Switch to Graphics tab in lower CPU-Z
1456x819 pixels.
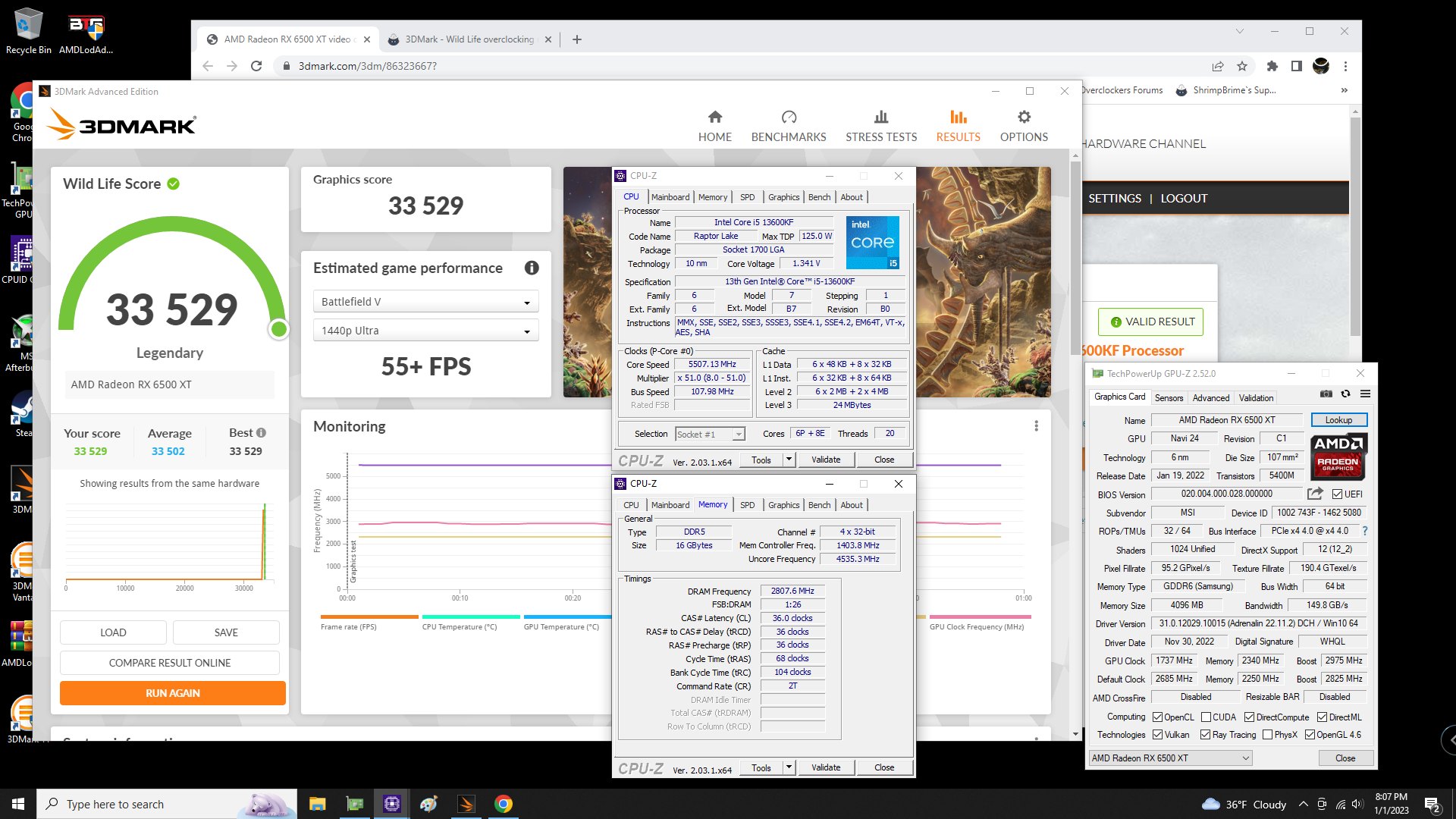point(783,504)
